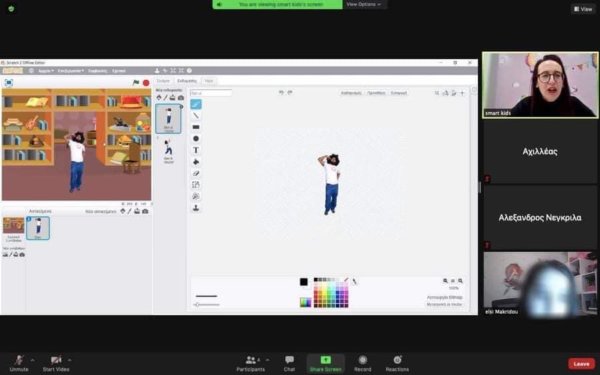Screen dimensions: 600x375
Task: Select the Text (T) tool
Action: point(196,150)
